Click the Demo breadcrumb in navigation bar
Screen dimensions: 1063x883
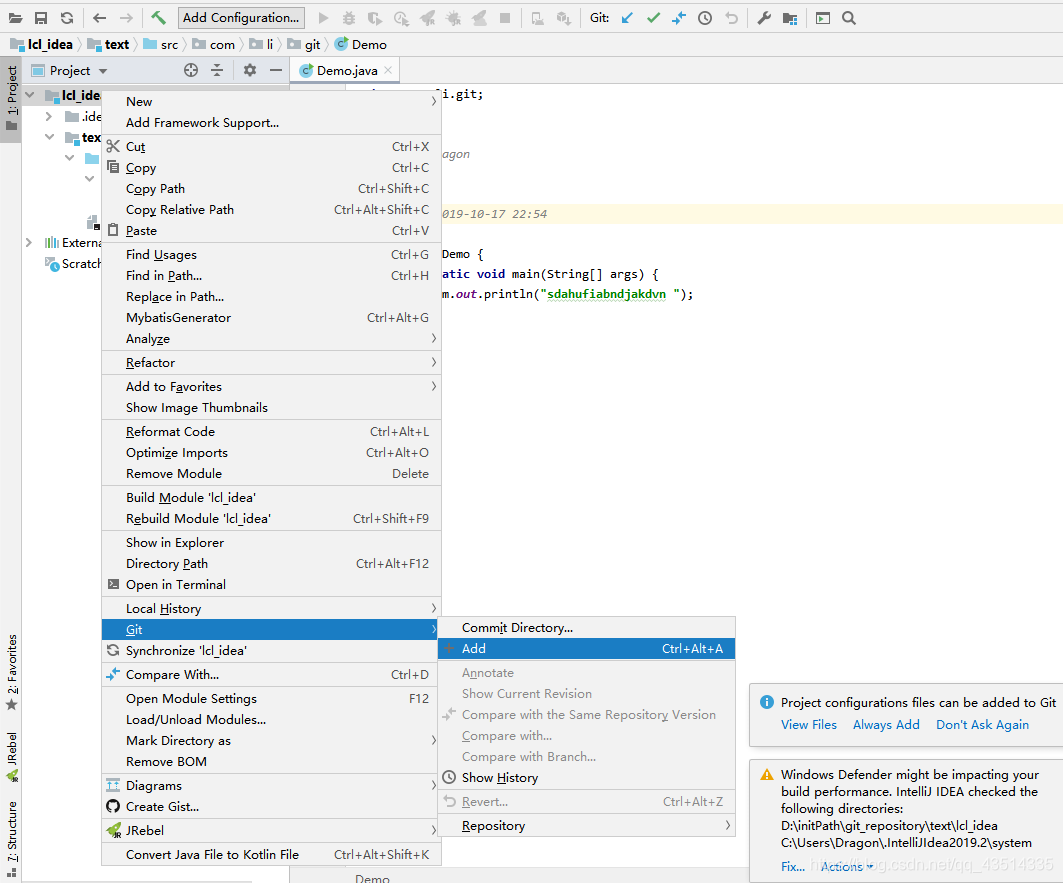click(x=361, y=45)
